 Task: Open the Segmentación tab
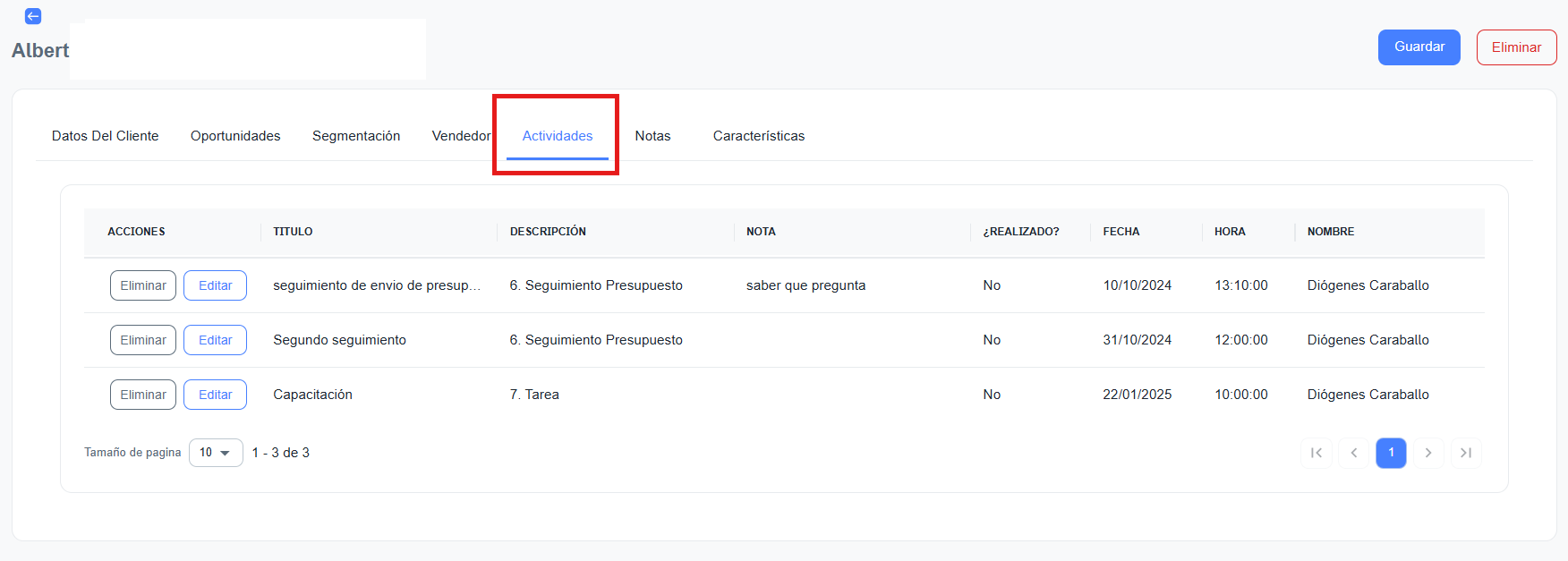coord(356,136)
